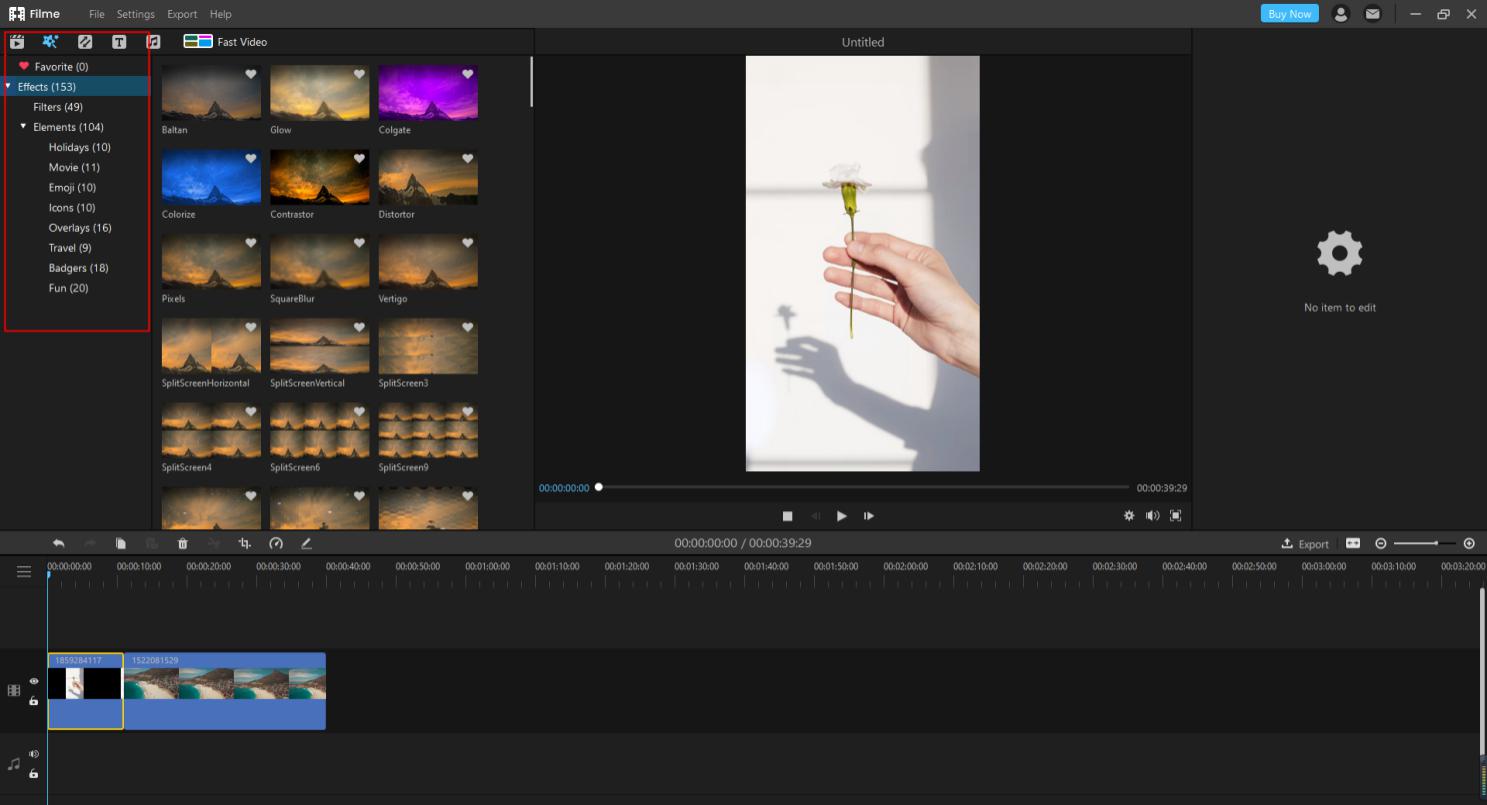This screenshot has height=805, width=1487.
Task: Favorite the Baltan effect via heart
Action: 251,74
